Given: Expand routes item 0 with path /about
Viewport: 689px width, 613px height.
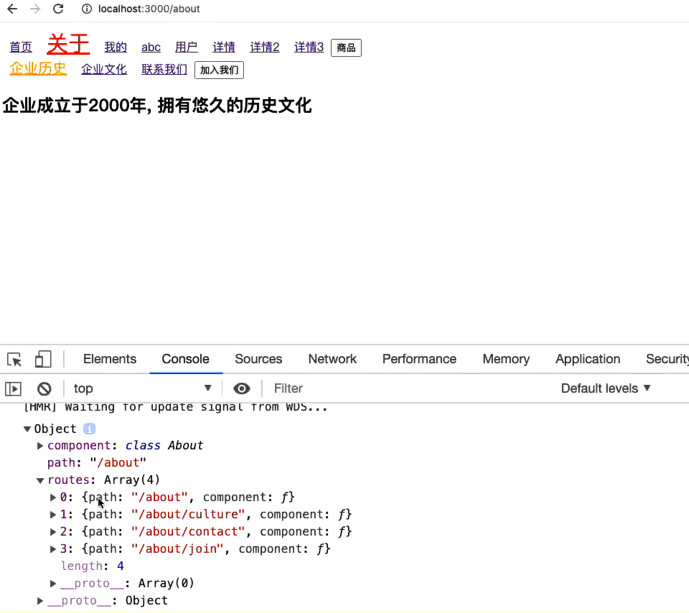Looking at the screenshot, I should tap(53, 497).
